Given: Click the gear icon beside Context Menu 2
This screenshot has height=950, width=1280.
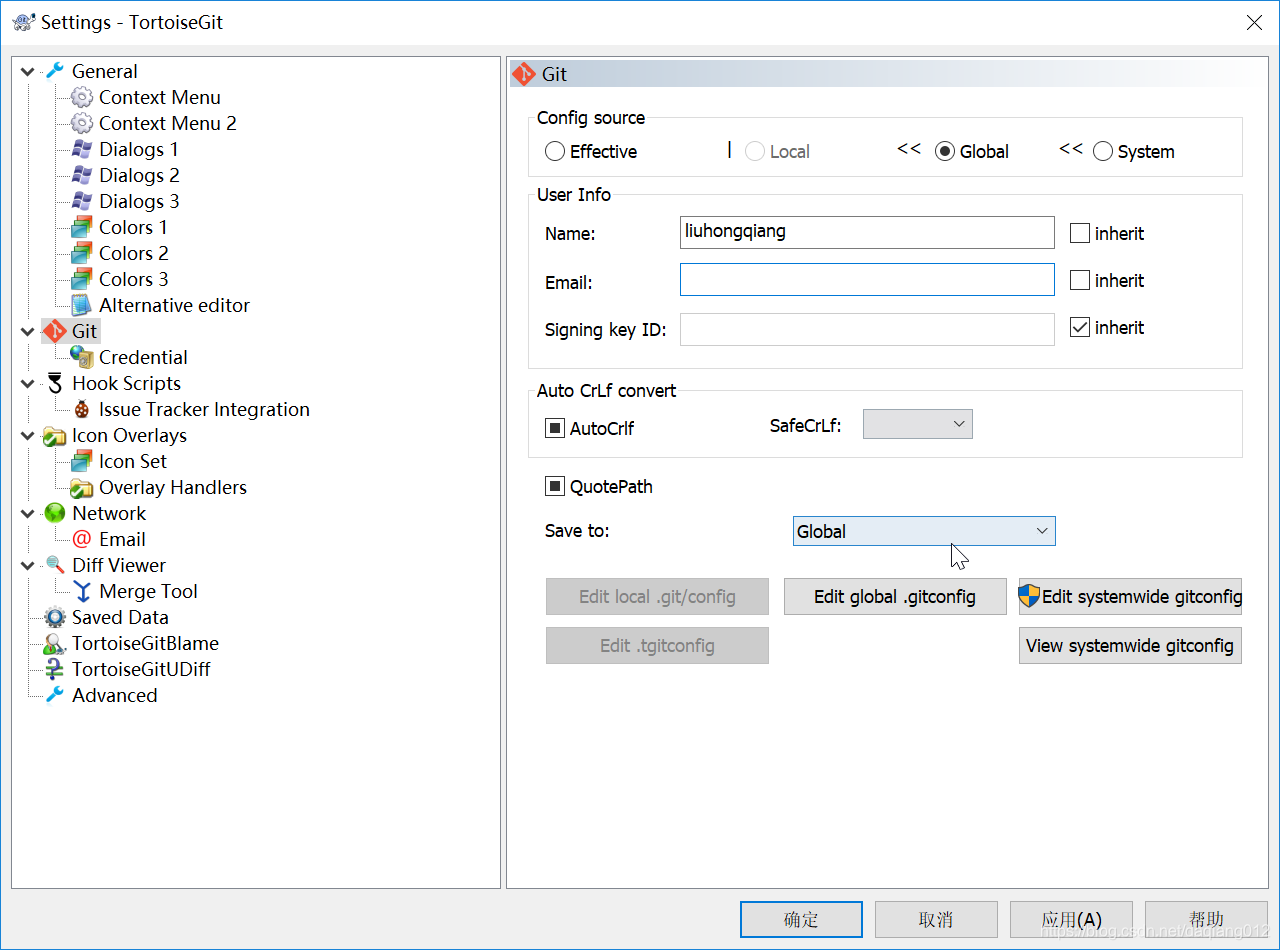Looking at the screenshot, I should pos(82,123).
